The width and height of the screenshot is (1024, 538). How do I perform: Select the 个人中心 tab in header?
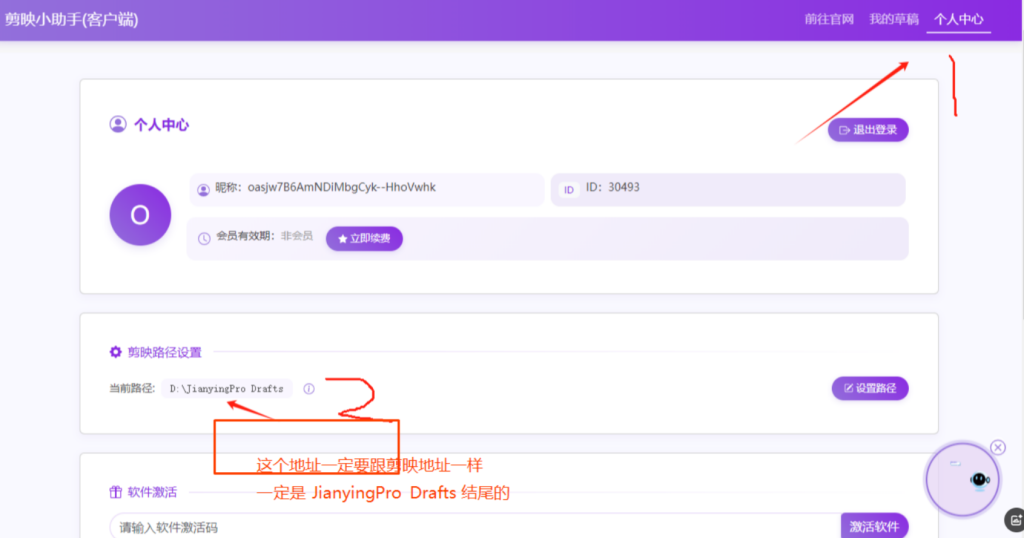pos(958,19)
